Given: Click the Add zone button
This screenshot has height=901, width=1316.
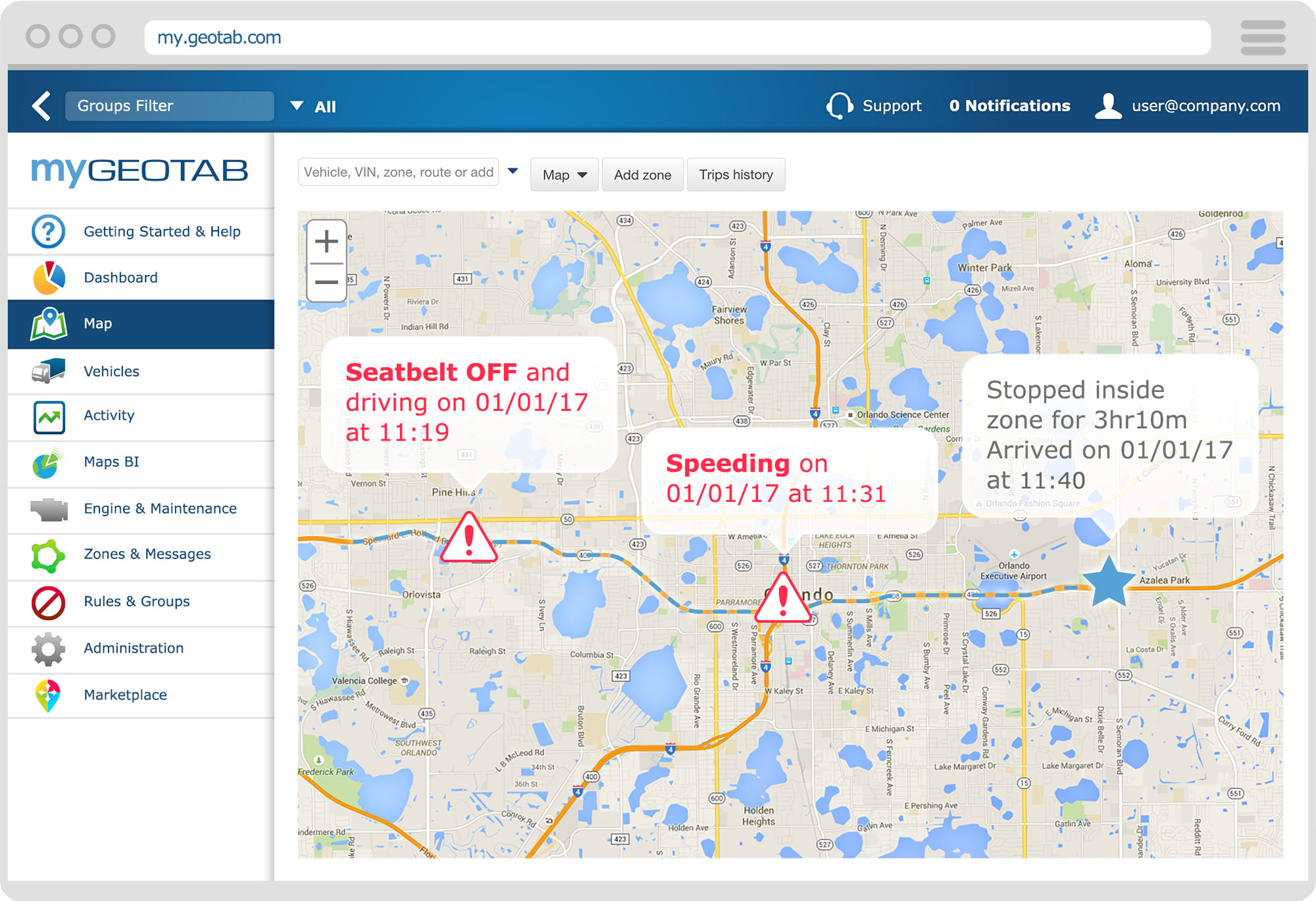Looking at the screenshot, I should pos(643,175).
